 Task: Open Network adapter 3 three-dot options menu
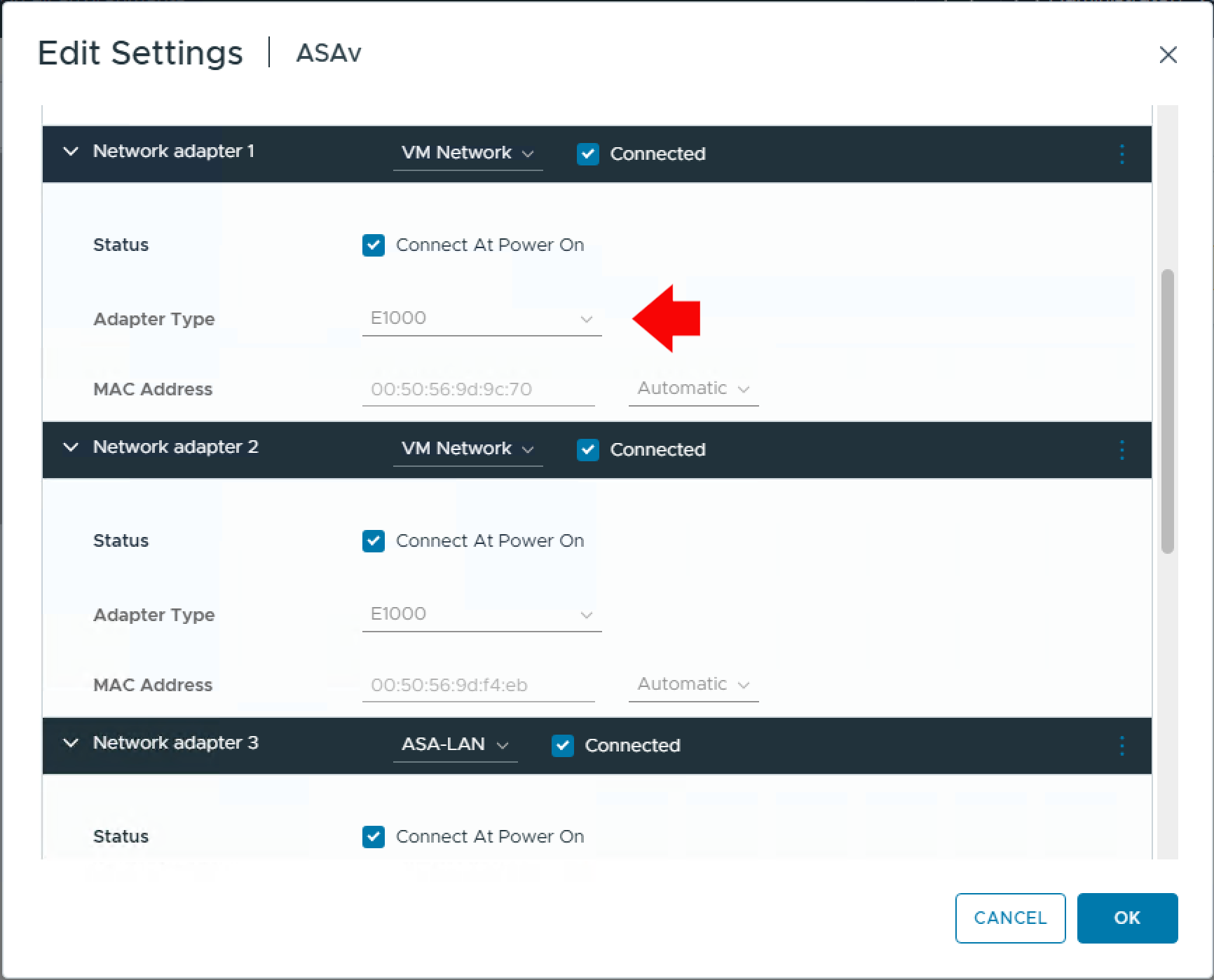(1121, 746)
